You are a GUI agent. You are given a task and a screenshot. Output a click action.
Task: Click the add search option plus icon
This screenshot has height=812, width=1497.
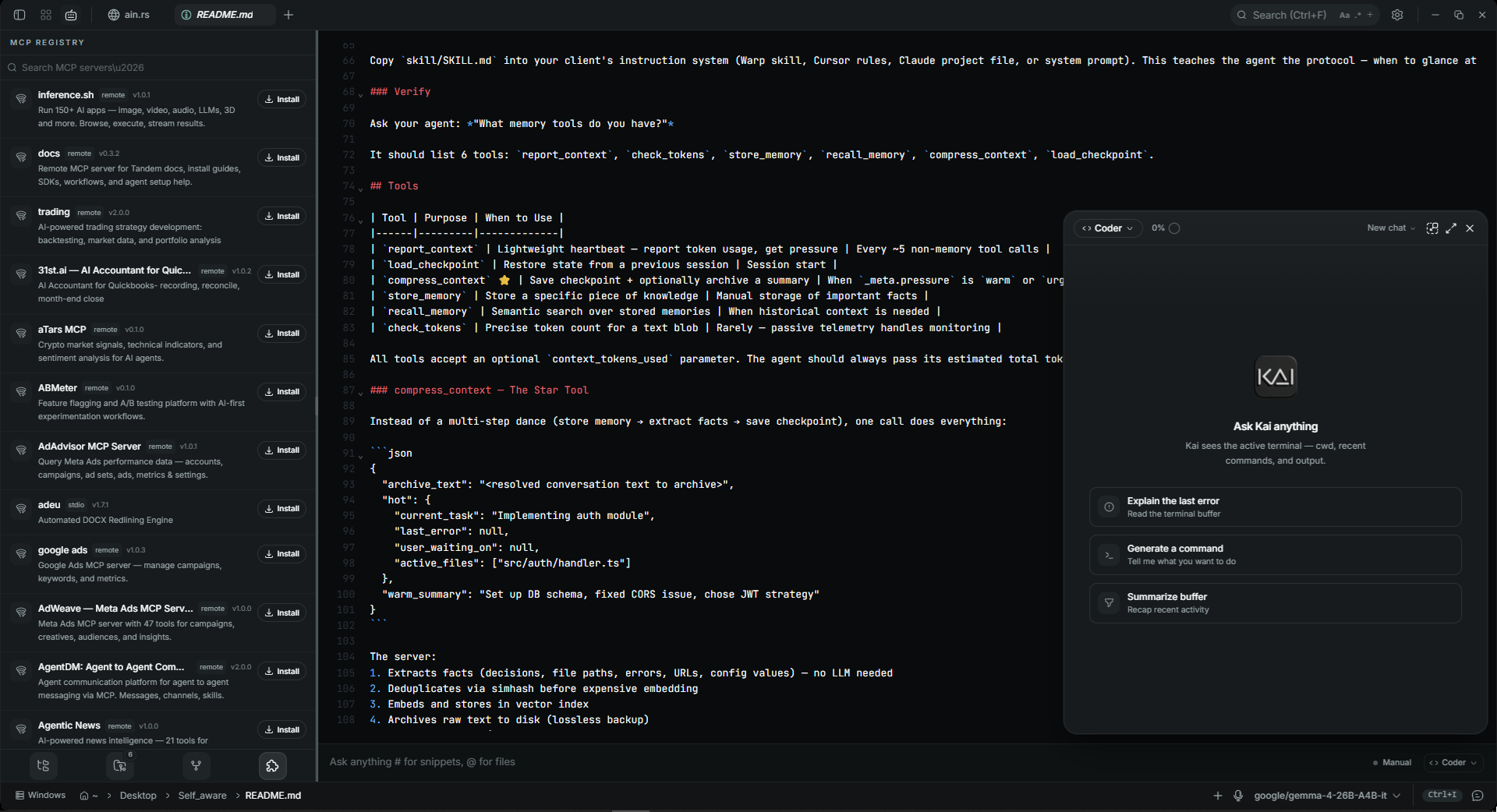click(x=1370, y=15)
